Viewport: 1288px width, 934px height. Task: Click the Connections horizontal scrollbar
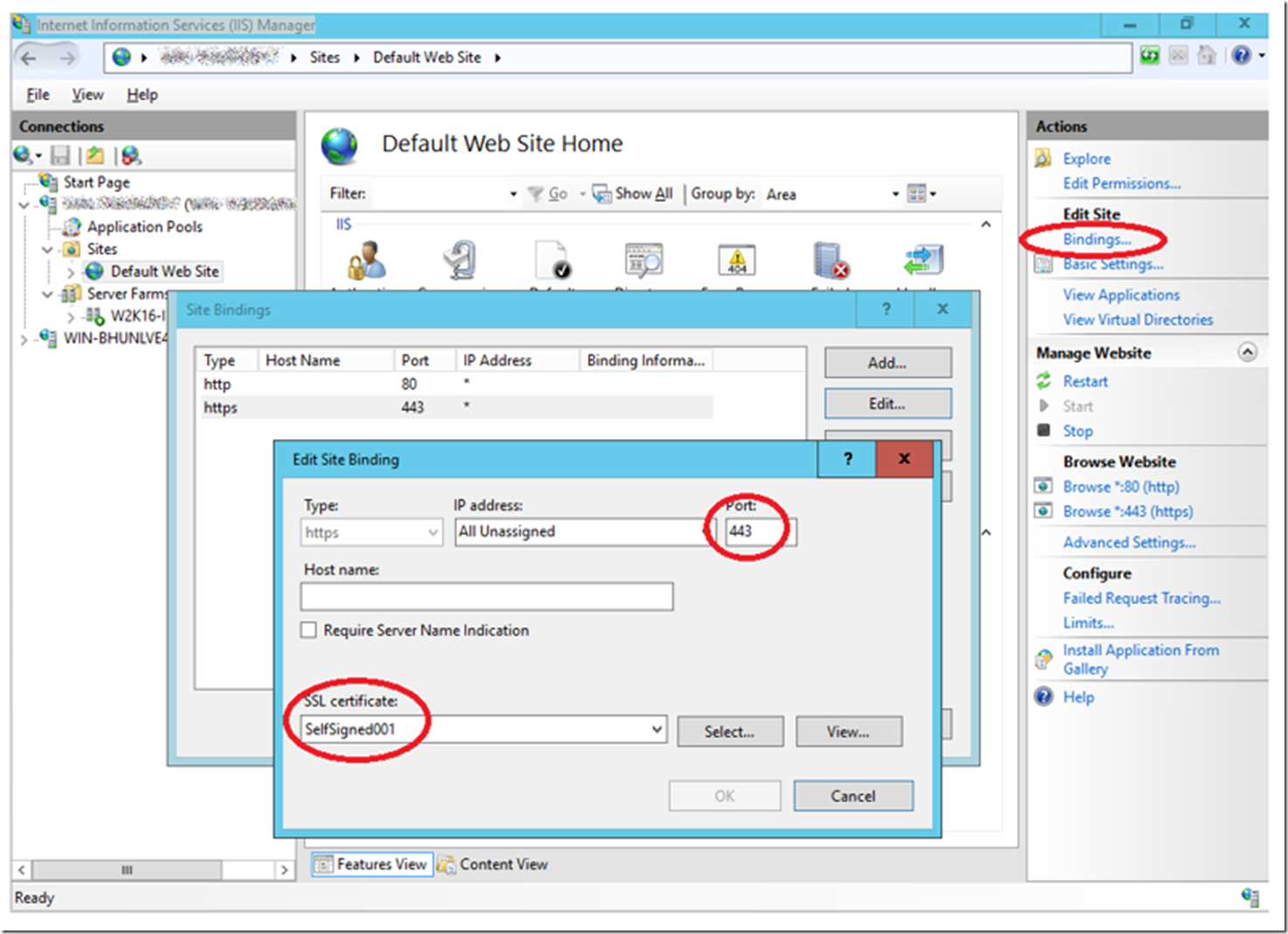[x=153, y=870]
